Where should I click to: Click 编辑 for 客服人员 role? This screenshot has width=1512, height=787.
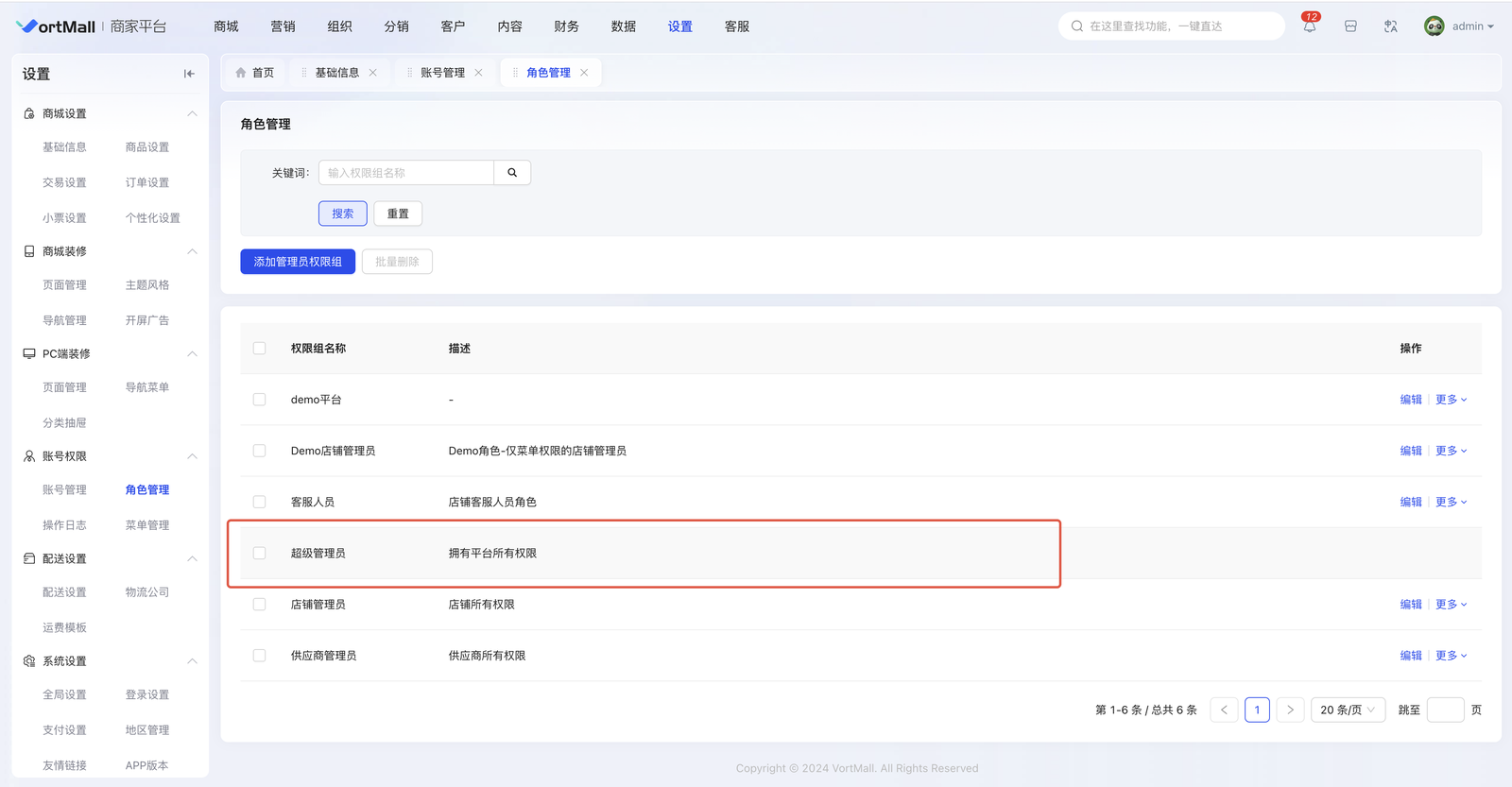[1410, 503]
